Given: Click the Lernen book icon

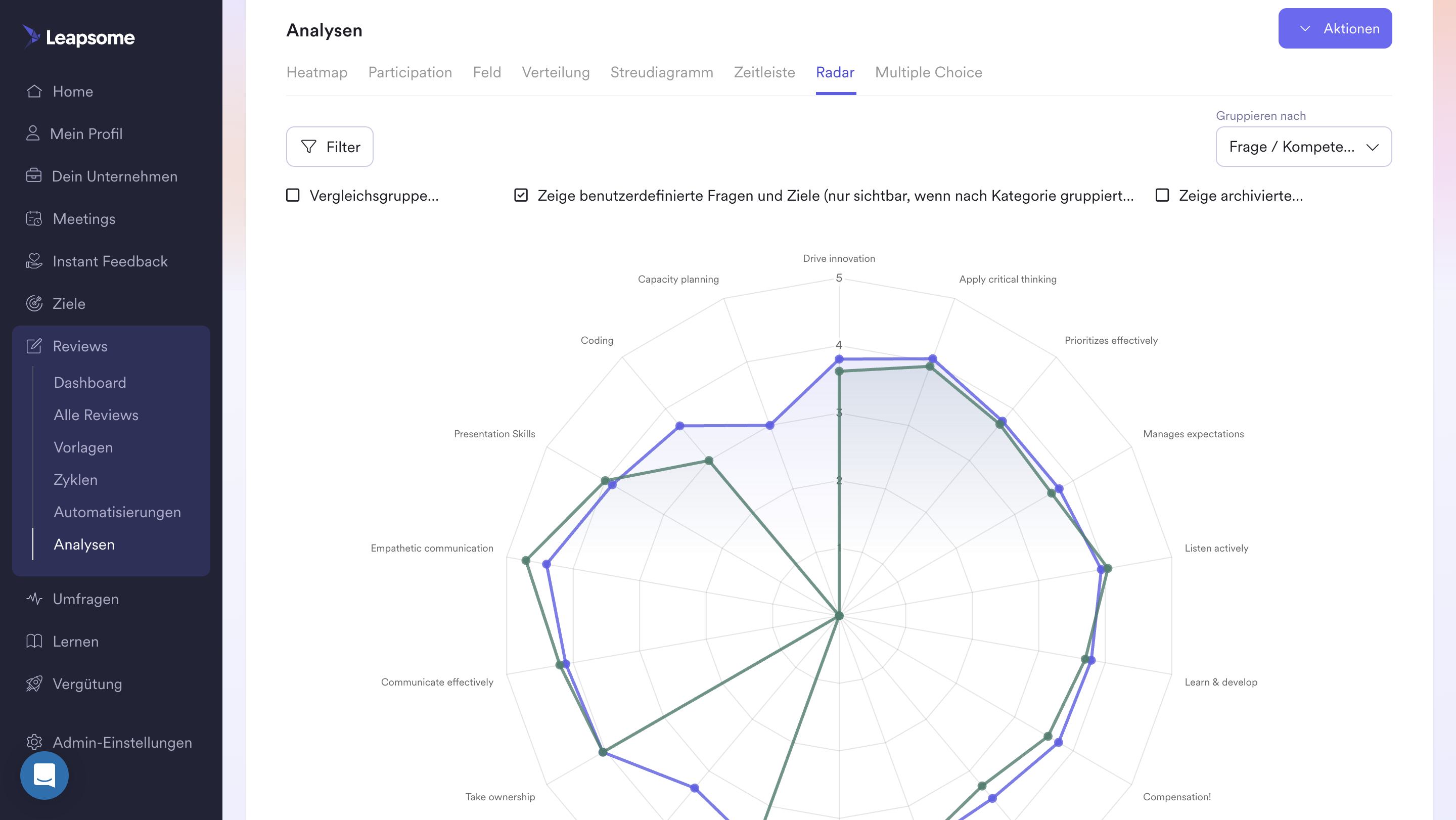Looking at the screenshot, I should pos(34,641).
